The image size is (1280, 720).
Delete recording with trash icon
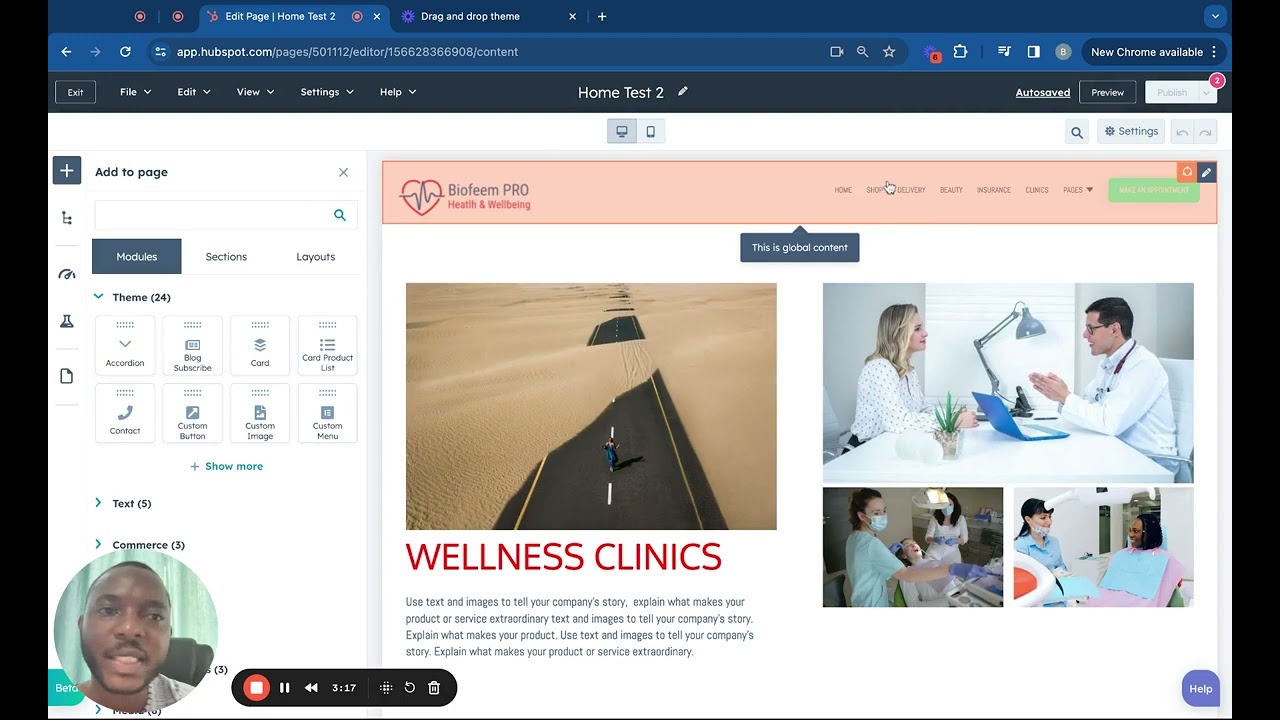tap(434, 688)
